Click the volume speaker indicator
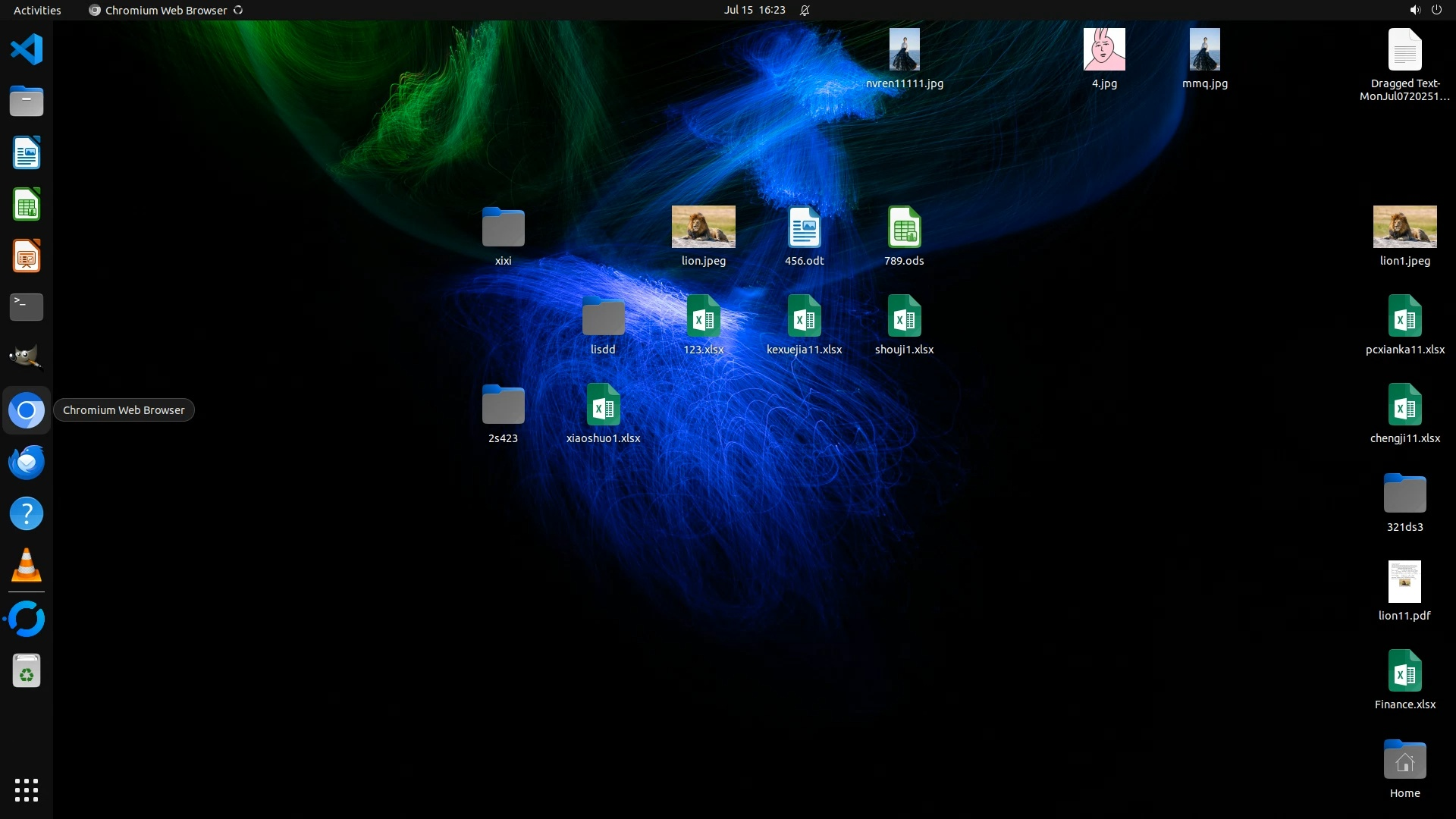Viewport: 1456px width, 819px height. 1414,10
